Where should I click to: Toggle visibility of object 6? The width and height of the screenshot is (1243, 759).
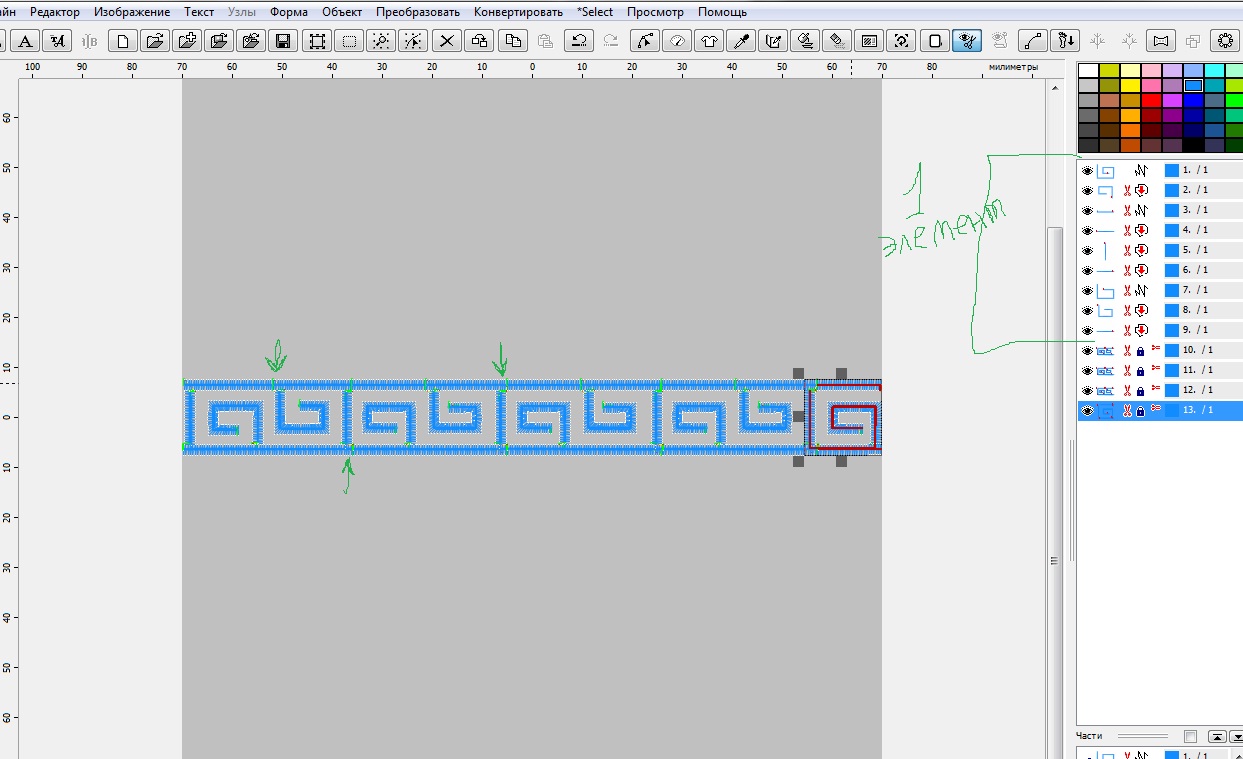click(1087, 270)
